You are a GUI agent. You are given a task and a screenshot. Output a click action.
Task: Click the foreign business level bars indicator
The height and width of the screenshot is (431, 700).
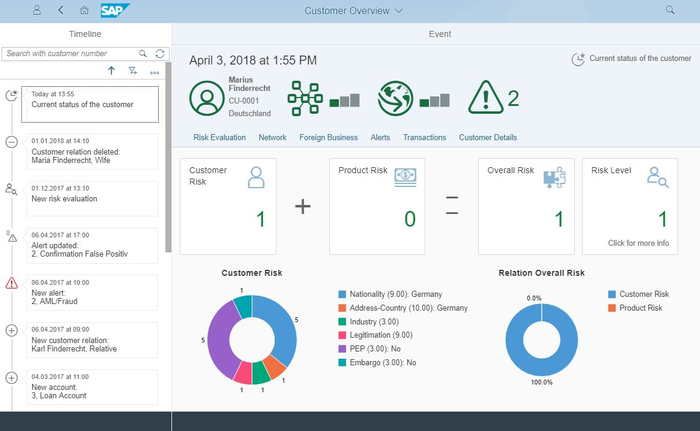click(x=435, y=100)
